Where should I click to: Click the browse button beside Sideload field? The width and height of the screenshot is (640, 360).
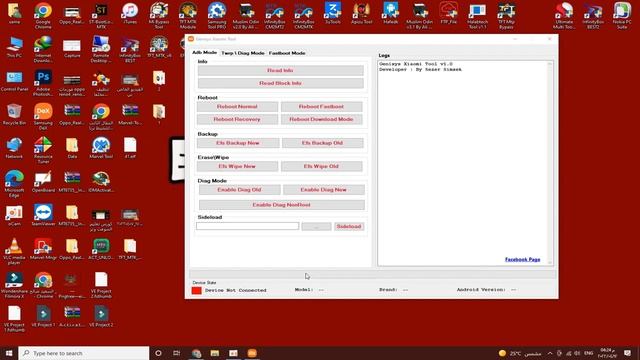click(x=316, y=227)
